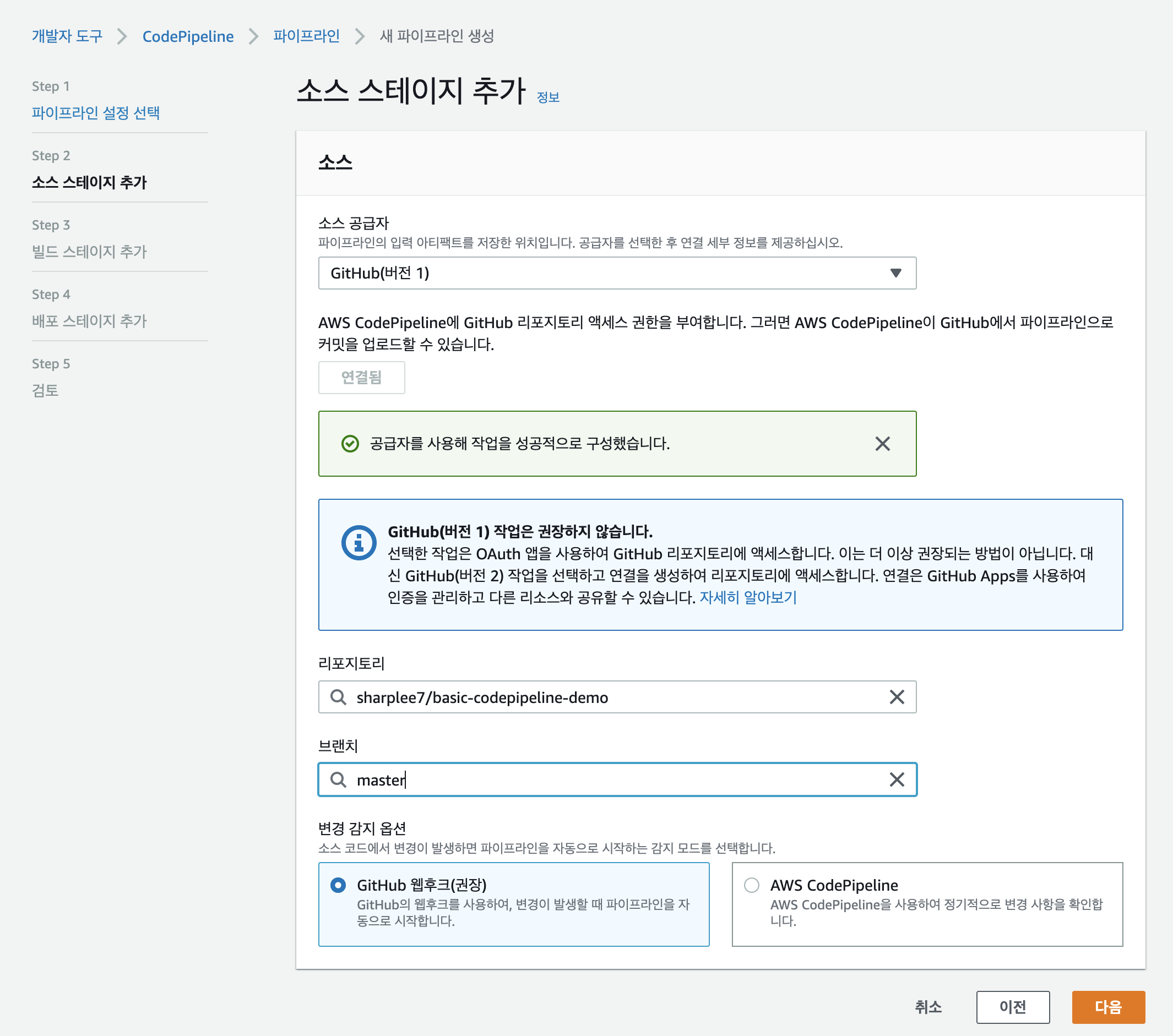The width and height of the screenshot is (1173, 1036).
Task: Select Step 5 검토
Action: 45,390
